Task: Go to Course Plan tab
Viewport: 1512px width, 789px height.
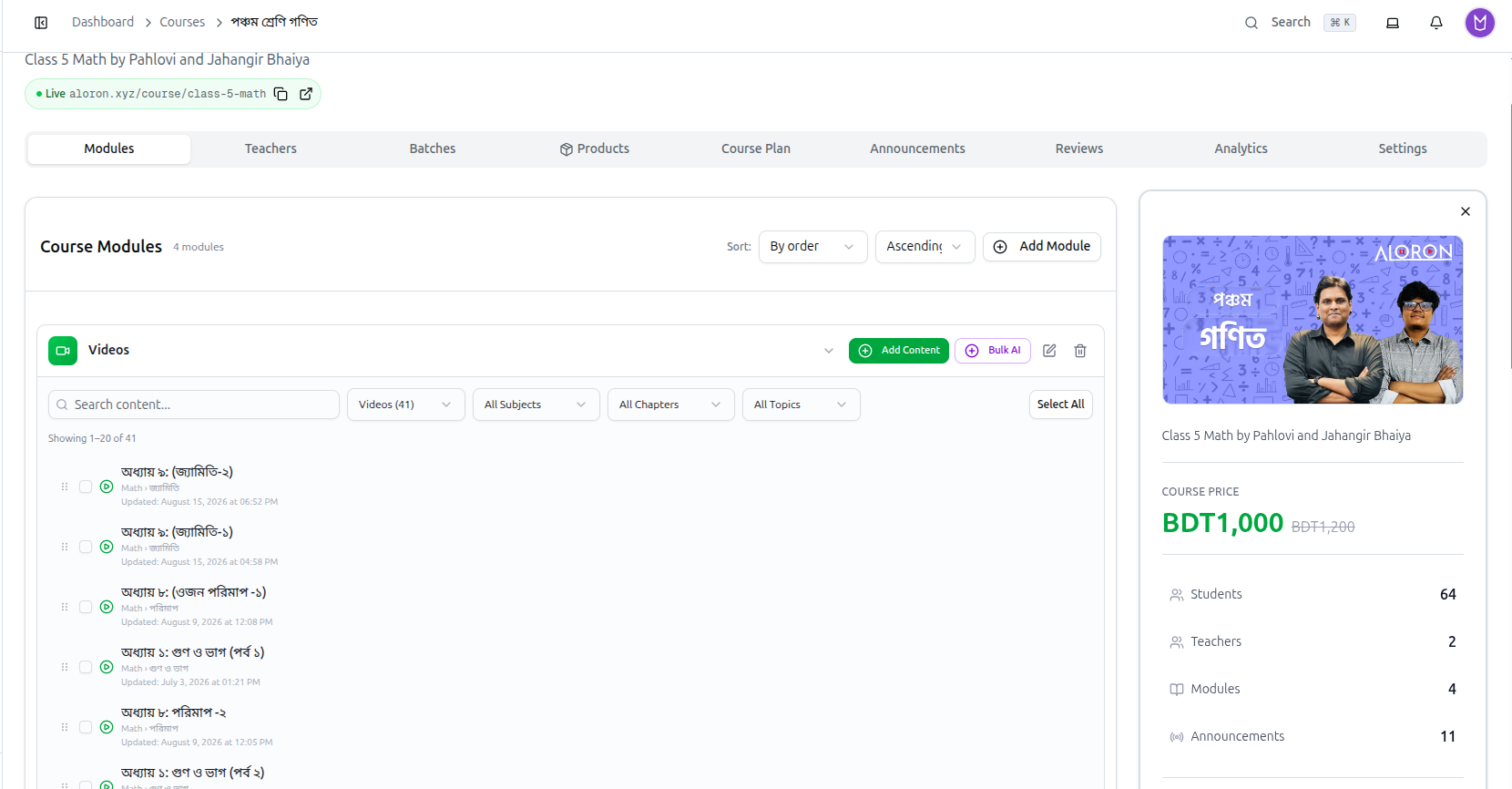Action: 756,149
